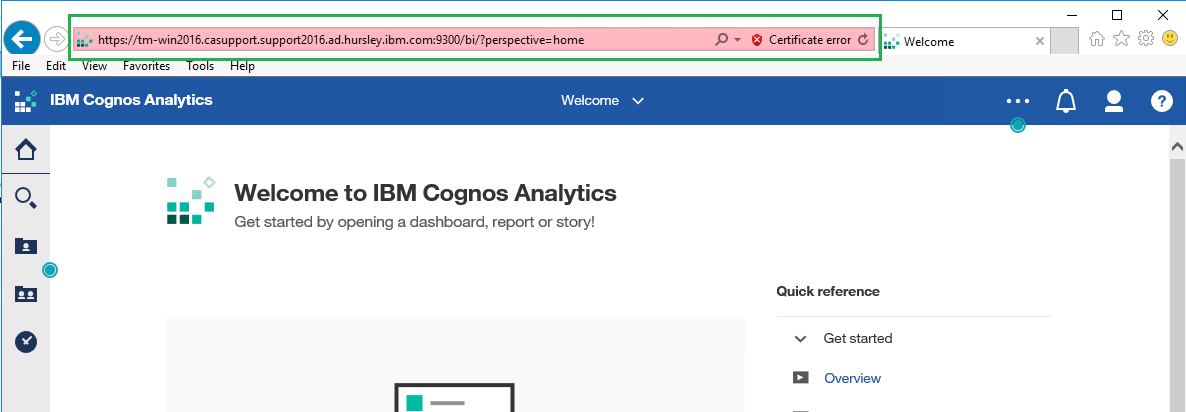Open My content folder icon
The width and height of the screenshot is (1186, 412).
pyautogui.click(x=26, y=246)
